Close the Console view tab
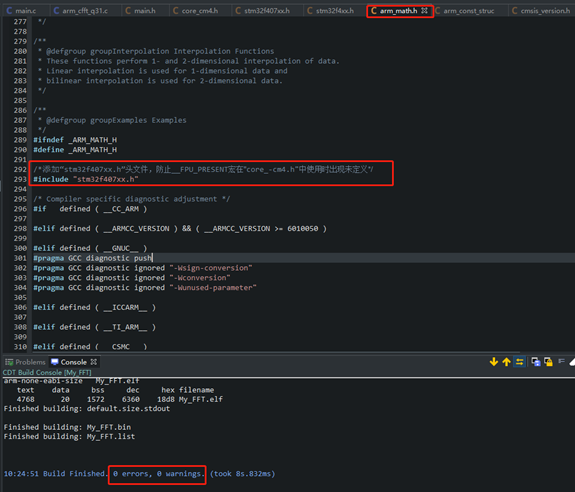Image resolution: width=575 pixels, height=492 pixels. [94, 362]
